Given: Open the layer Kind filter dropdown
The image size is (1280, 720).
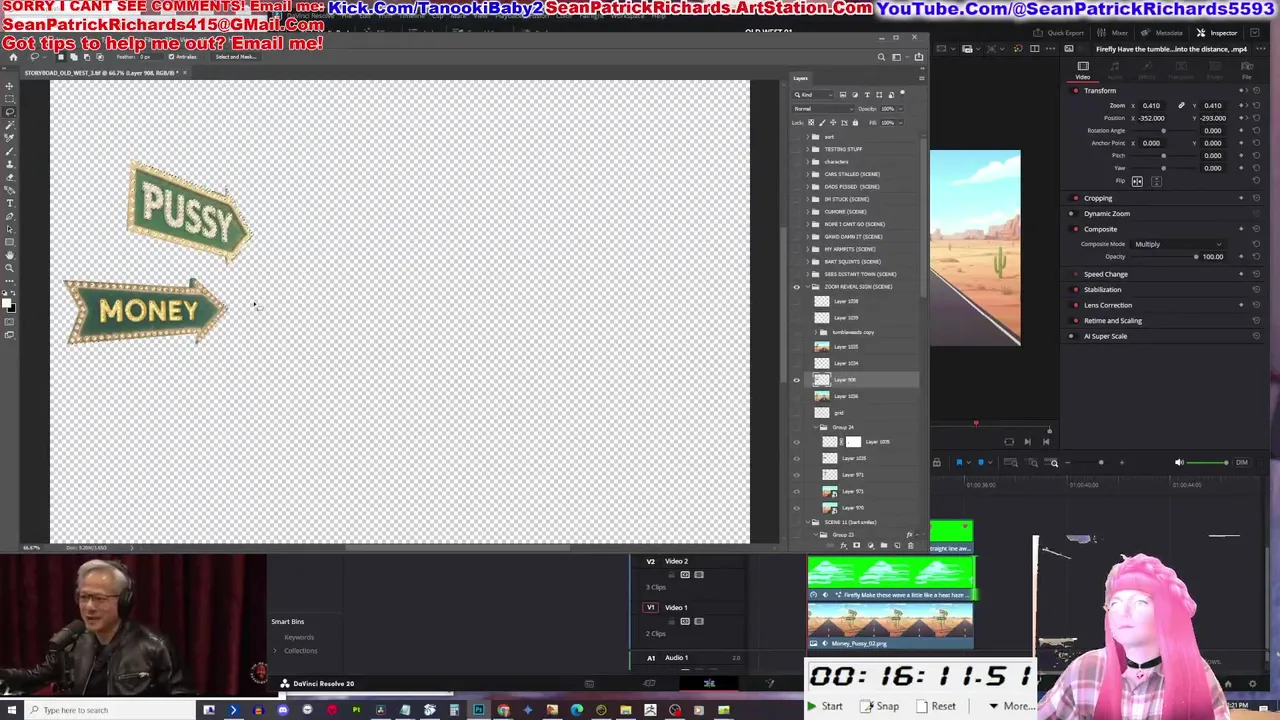Looking at the screenshot, I should coord(816,95).
